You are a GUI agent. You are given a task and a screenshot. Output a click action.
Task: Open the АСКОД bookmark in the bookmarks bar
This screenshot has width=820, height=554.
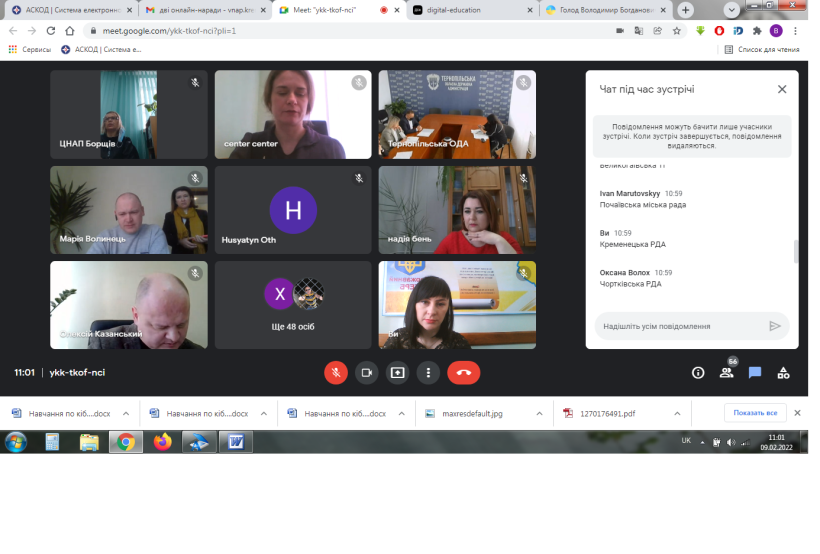[101, 50]
